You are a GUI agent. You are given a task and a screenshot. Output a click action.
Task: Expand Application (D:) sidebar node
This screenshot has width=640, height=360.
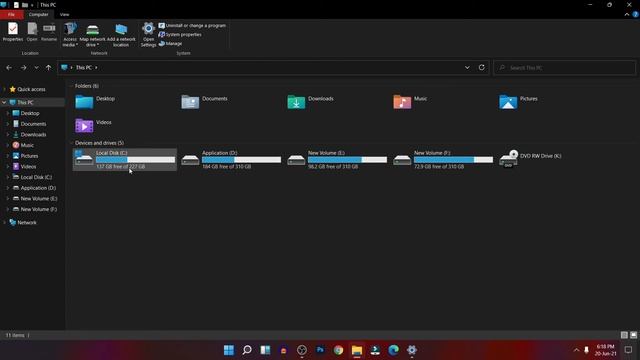(8, 188)
